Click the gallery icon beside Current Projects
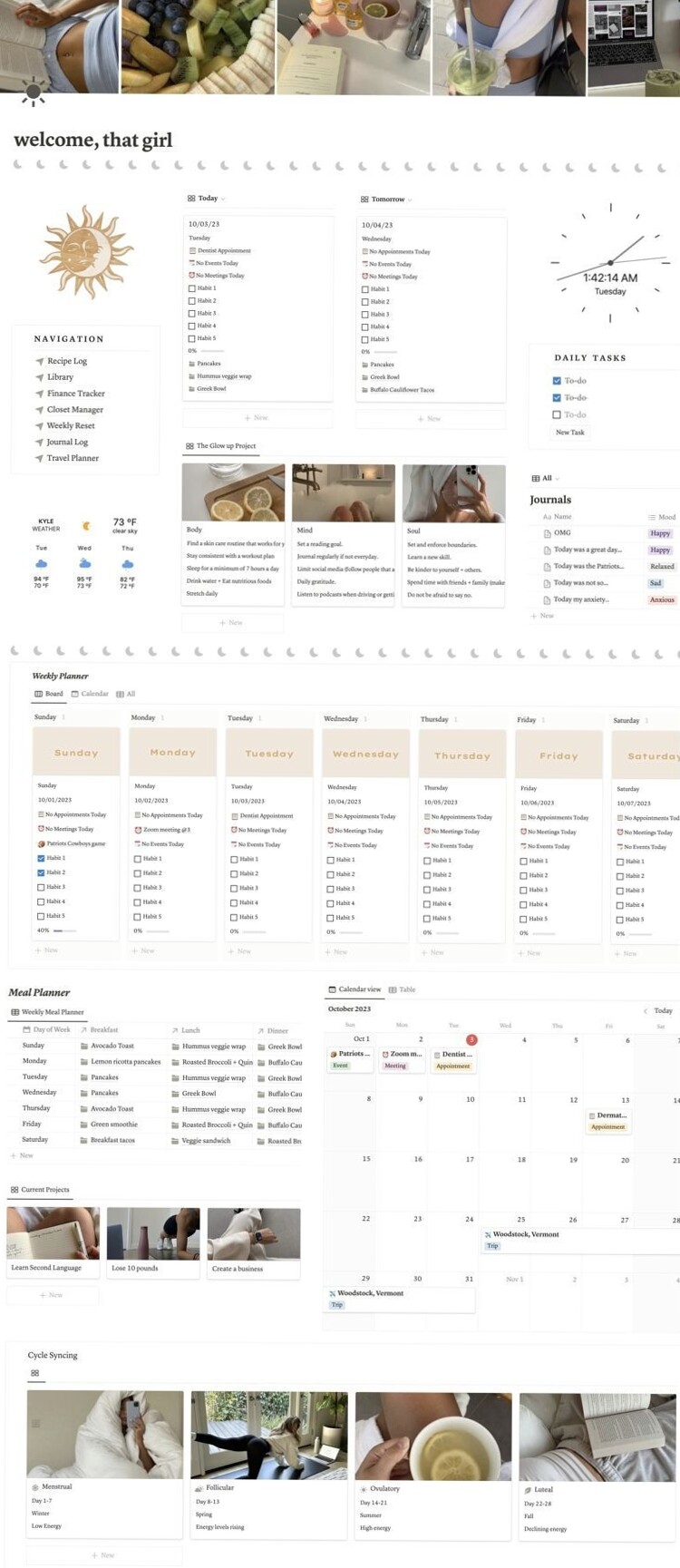Screen dimensions: 680x1568 15,1190
